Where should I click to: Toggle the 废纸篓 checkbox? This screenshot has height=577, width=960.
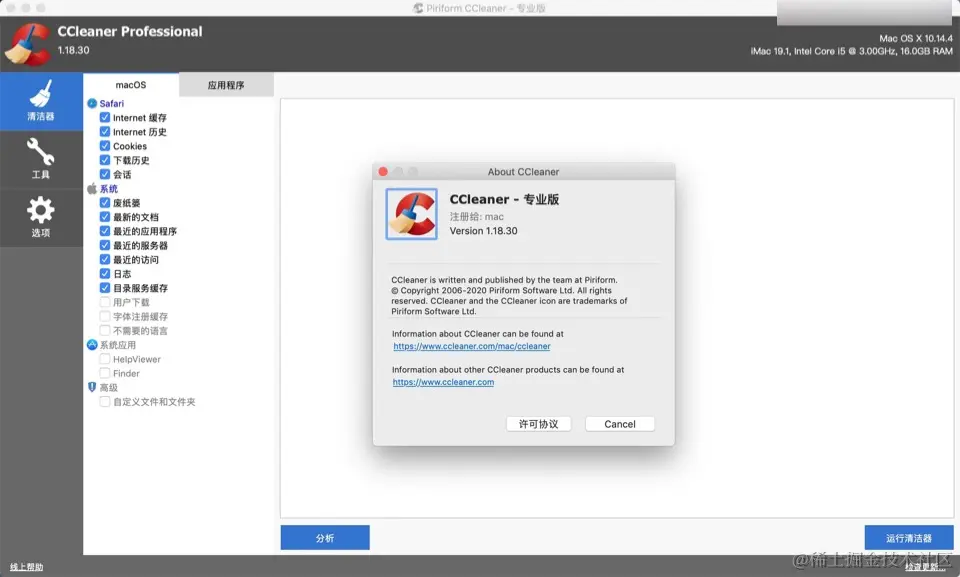[x=105, y=203]
